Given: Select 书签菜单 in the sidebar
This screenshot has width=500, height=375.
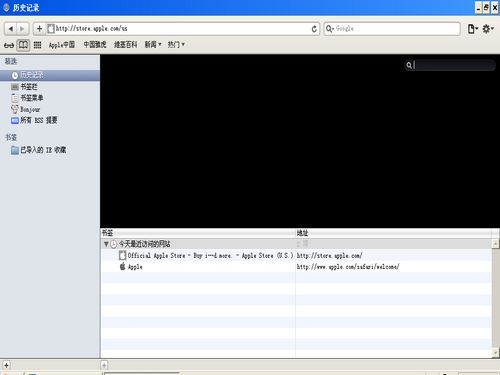Looking at the screenshot, I should tap(50, 98).
